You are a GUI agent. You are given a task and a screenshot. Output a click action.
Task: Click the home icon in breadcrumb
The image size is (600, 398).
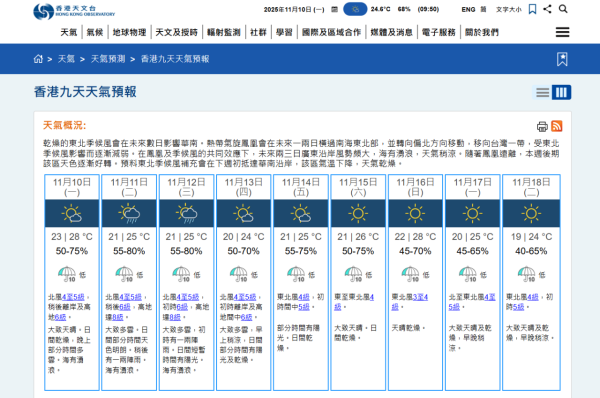coord(38,59)
